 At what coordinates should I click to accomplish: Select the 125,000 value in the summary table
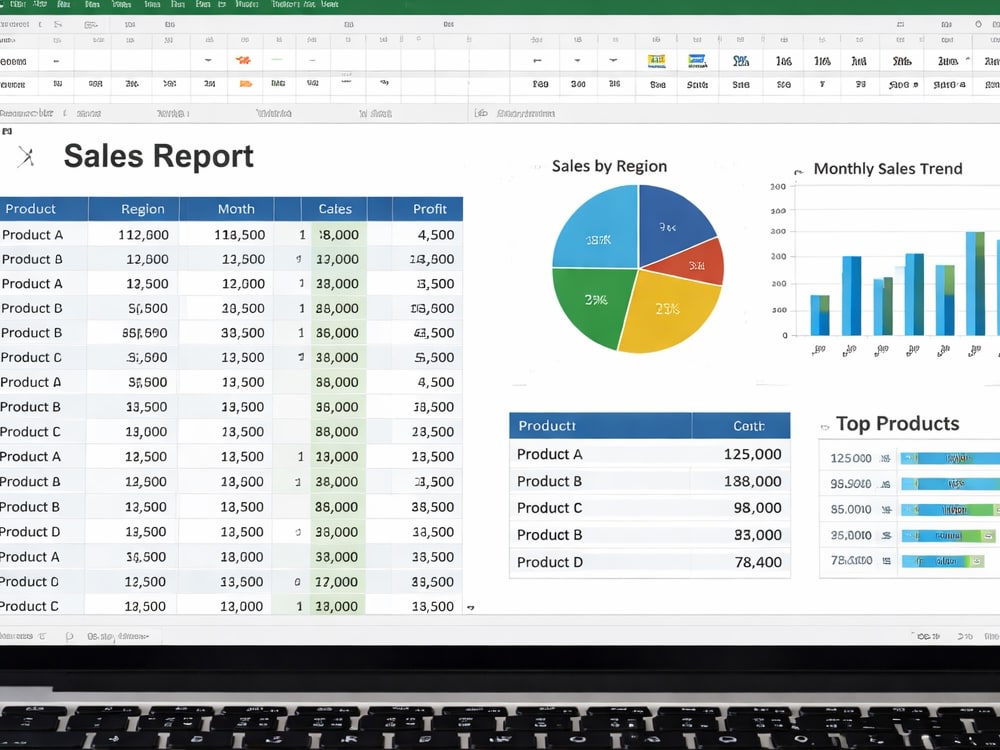[753, 454]
